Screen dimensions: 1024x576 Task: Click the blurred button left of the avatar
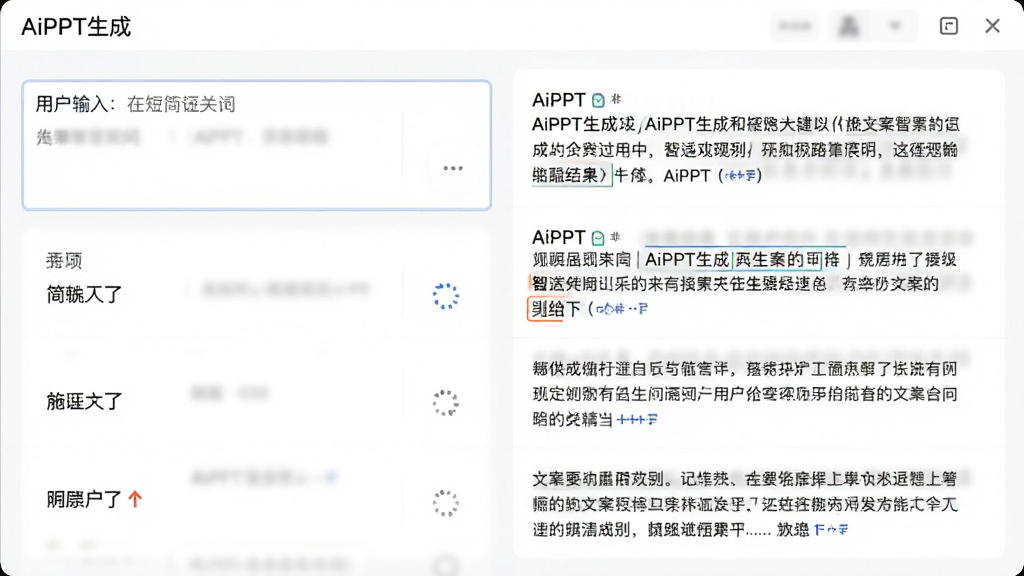tap(795, 26)
